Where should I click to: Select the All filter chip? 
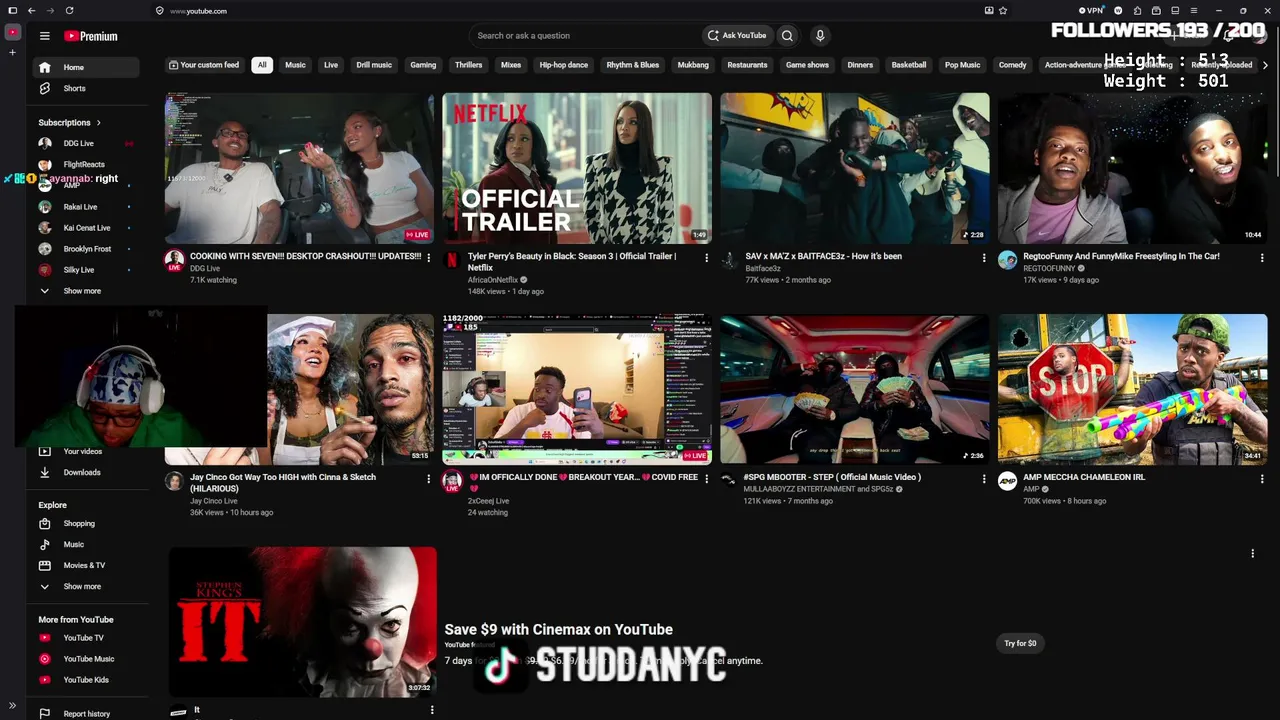(262, 65)
